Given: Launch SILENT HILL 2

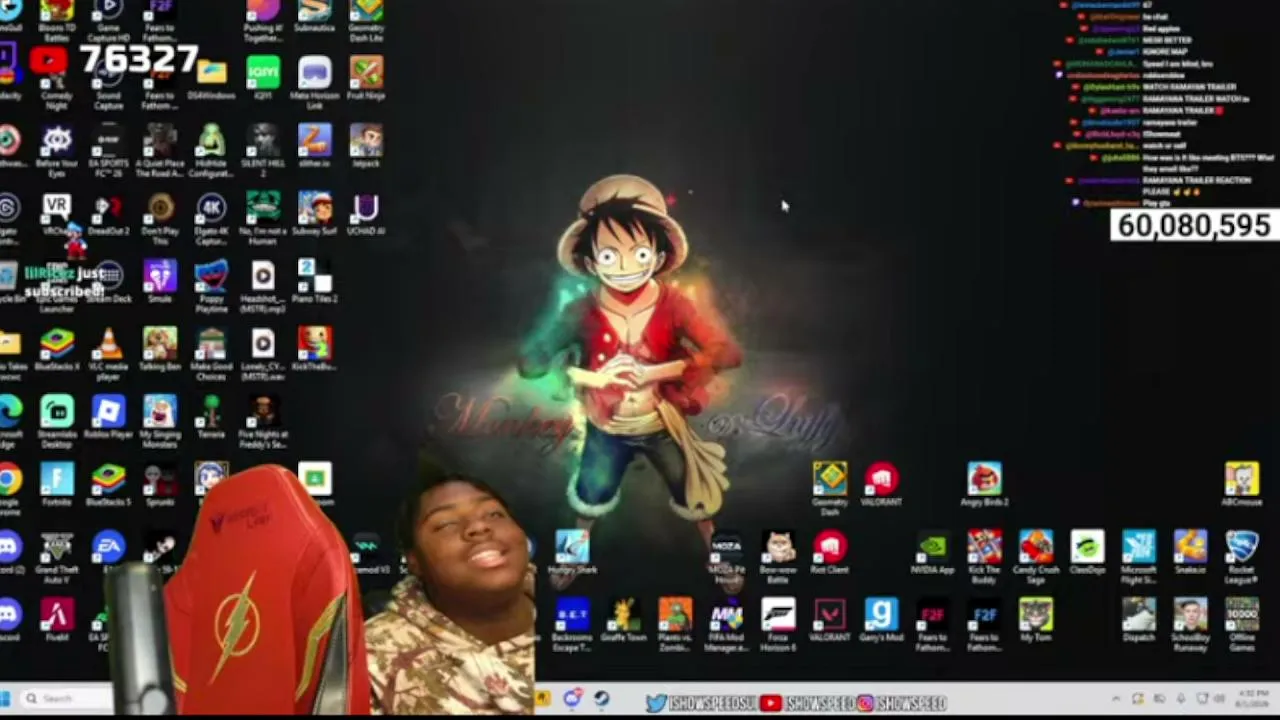Looking at the screenshot, I should pyautogui.click(x=263, y=140).
